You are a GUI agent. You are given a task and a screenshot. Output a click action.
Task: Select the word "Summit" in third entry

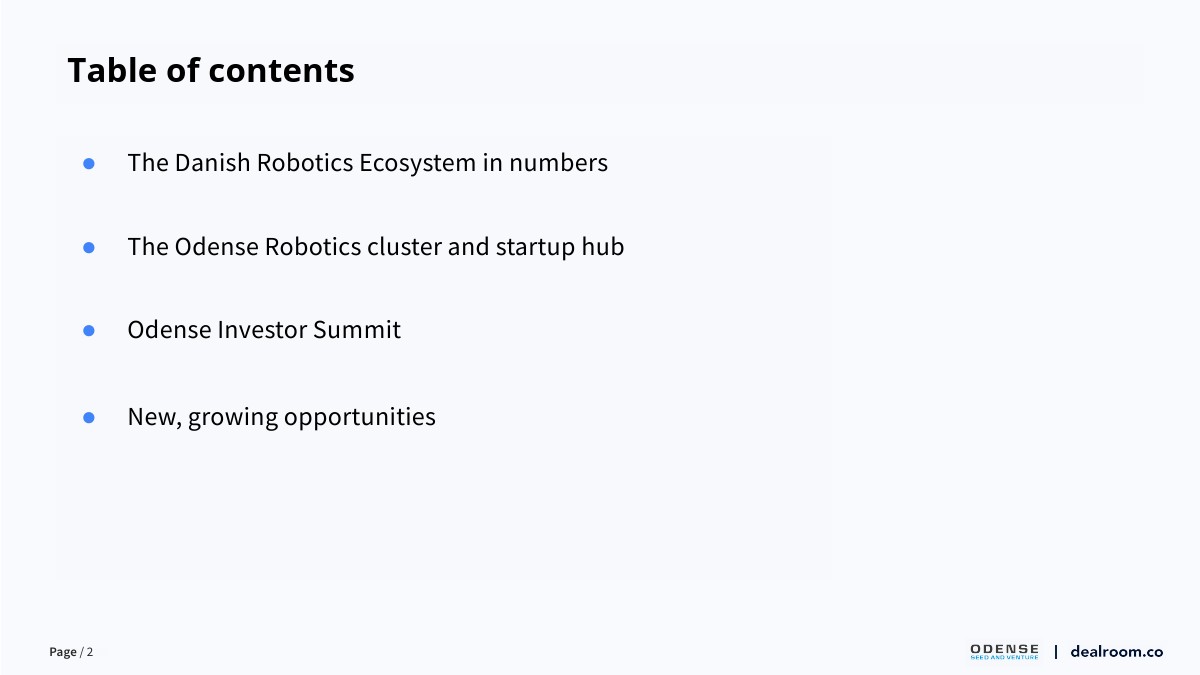357,330
